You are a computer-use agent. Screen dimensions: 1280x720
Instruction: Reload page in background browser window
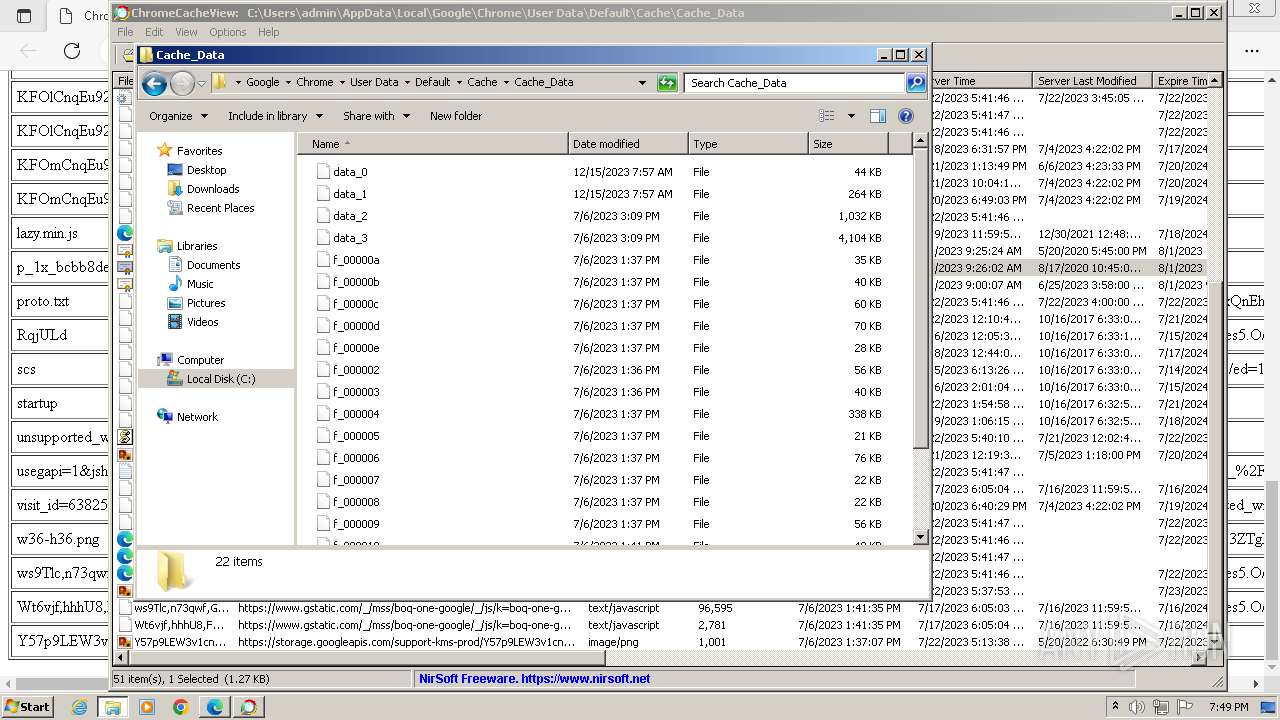(72, 50)
